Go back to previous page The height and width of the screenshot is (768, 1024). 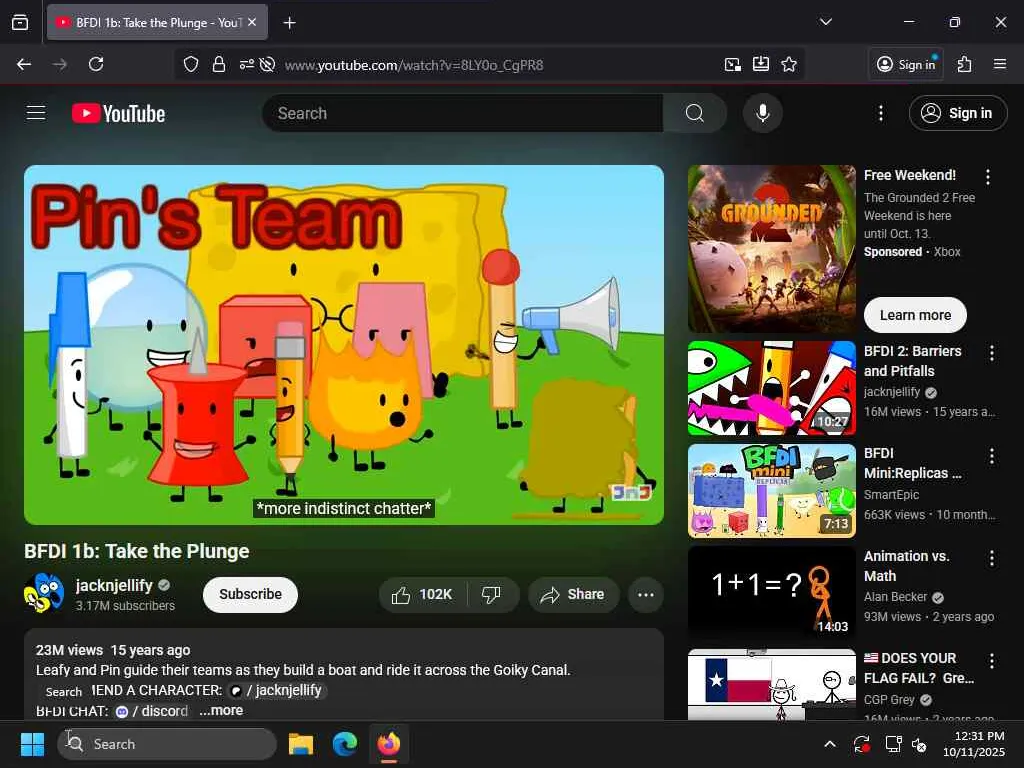(24, 64)
